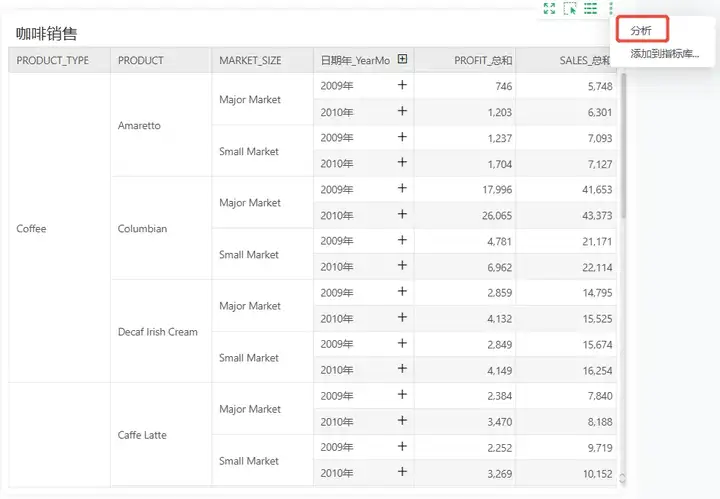Click the sales value 6,301
Screen dimensions: 720x499
tap(600, 112)
